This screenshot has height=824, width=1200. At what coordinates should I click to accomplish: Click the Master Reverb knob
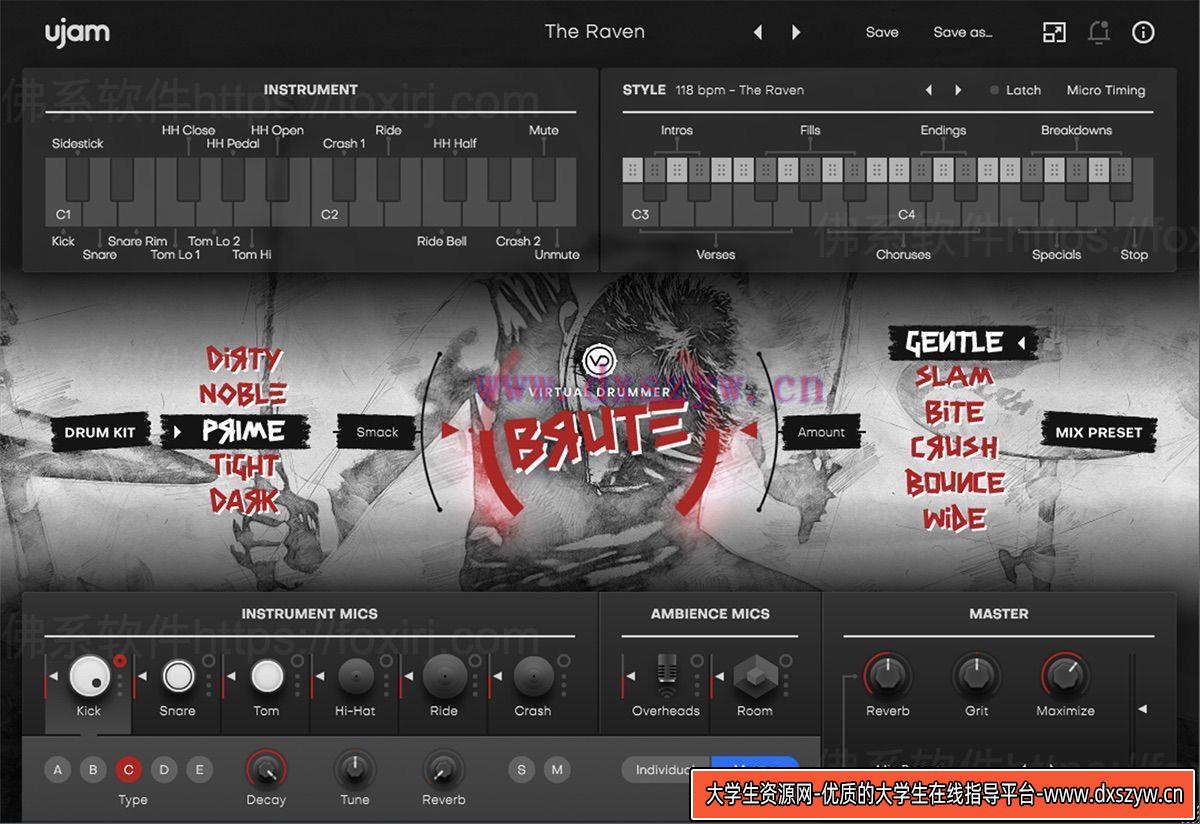tap(887, 677)
